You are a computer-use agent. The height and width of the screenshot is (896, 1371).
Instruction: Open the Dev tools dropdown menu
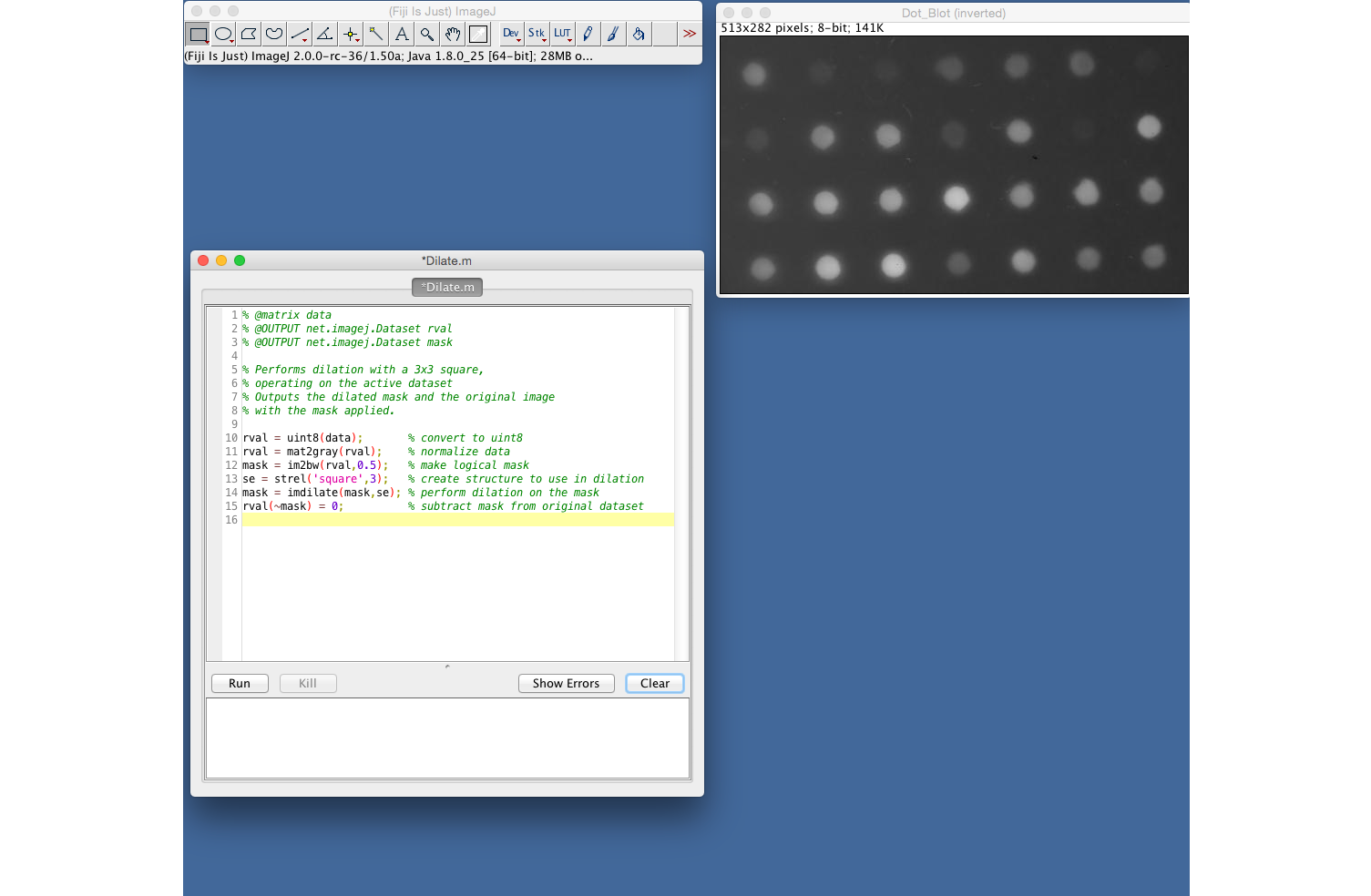511,35
